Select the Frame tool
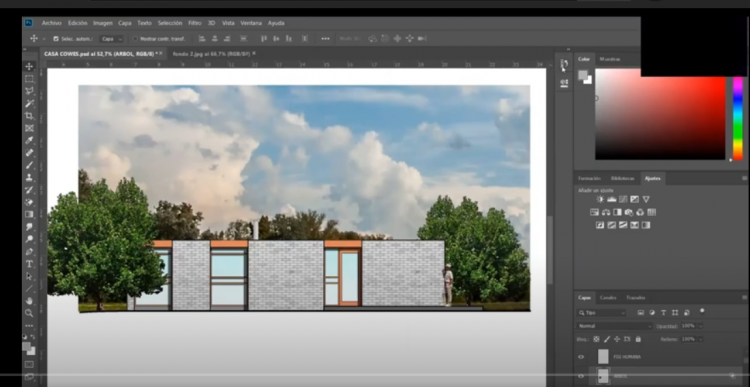 (x=29, y=128)
